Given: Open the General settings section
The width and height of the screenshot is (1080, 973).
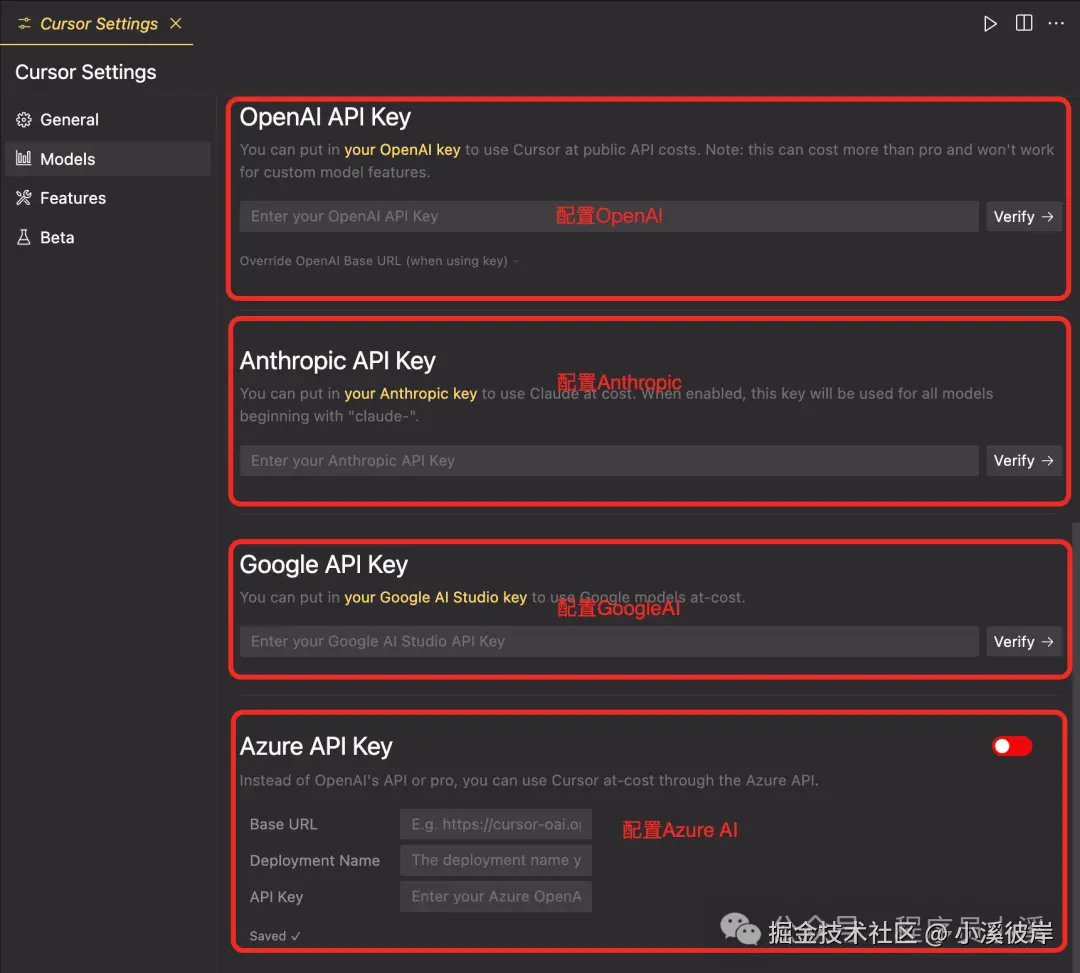Looking at the screenshot, I should coord(107,120).
